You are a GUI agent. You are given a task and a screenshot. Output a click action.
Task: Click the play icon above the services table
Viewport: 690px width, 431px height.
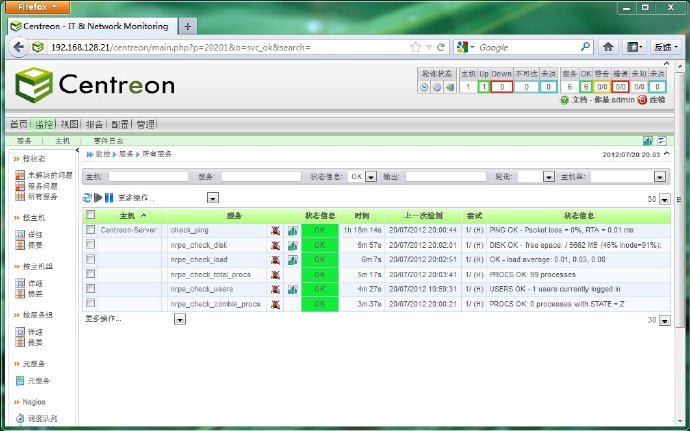pos(98,198)
